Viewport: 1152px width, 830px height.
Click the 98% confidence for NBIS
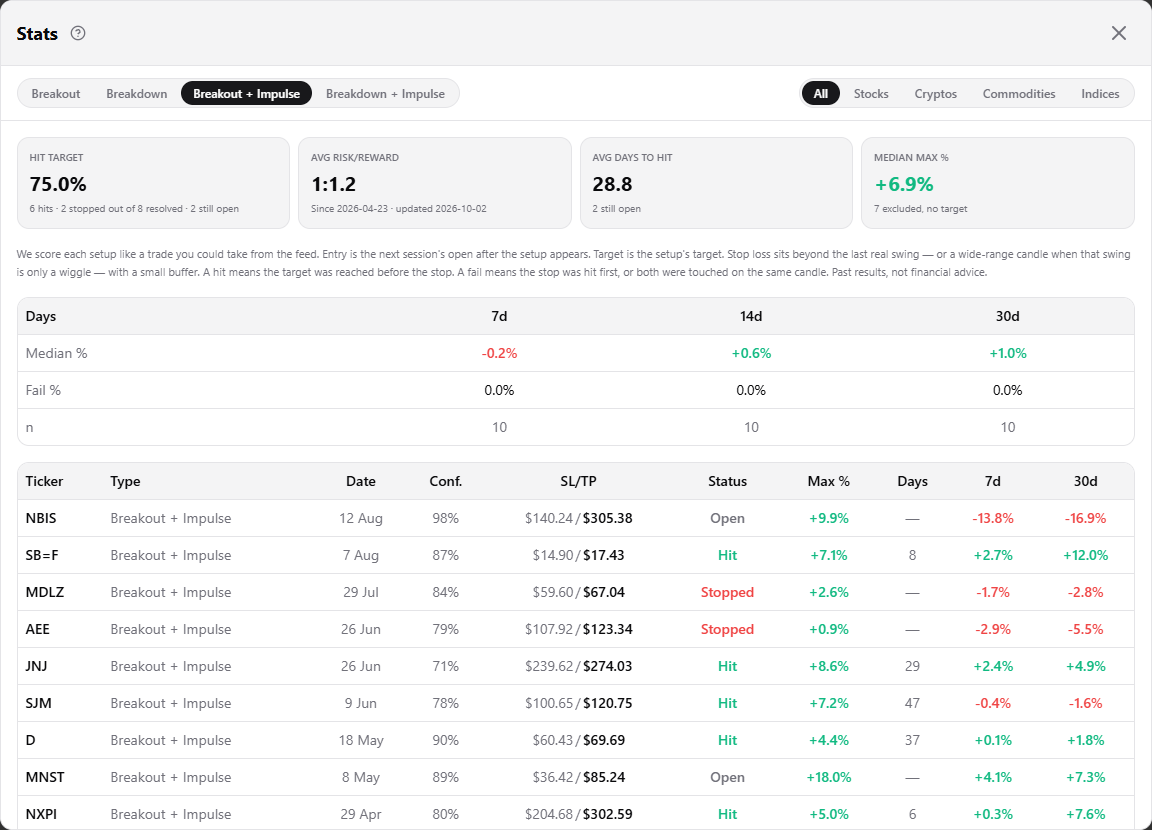tap(445, 518)
